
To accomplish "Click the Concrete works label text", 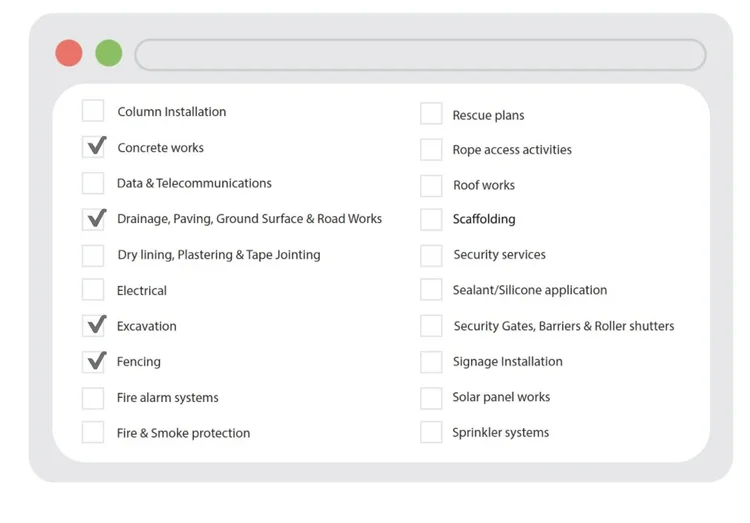I will click(161, 147).
